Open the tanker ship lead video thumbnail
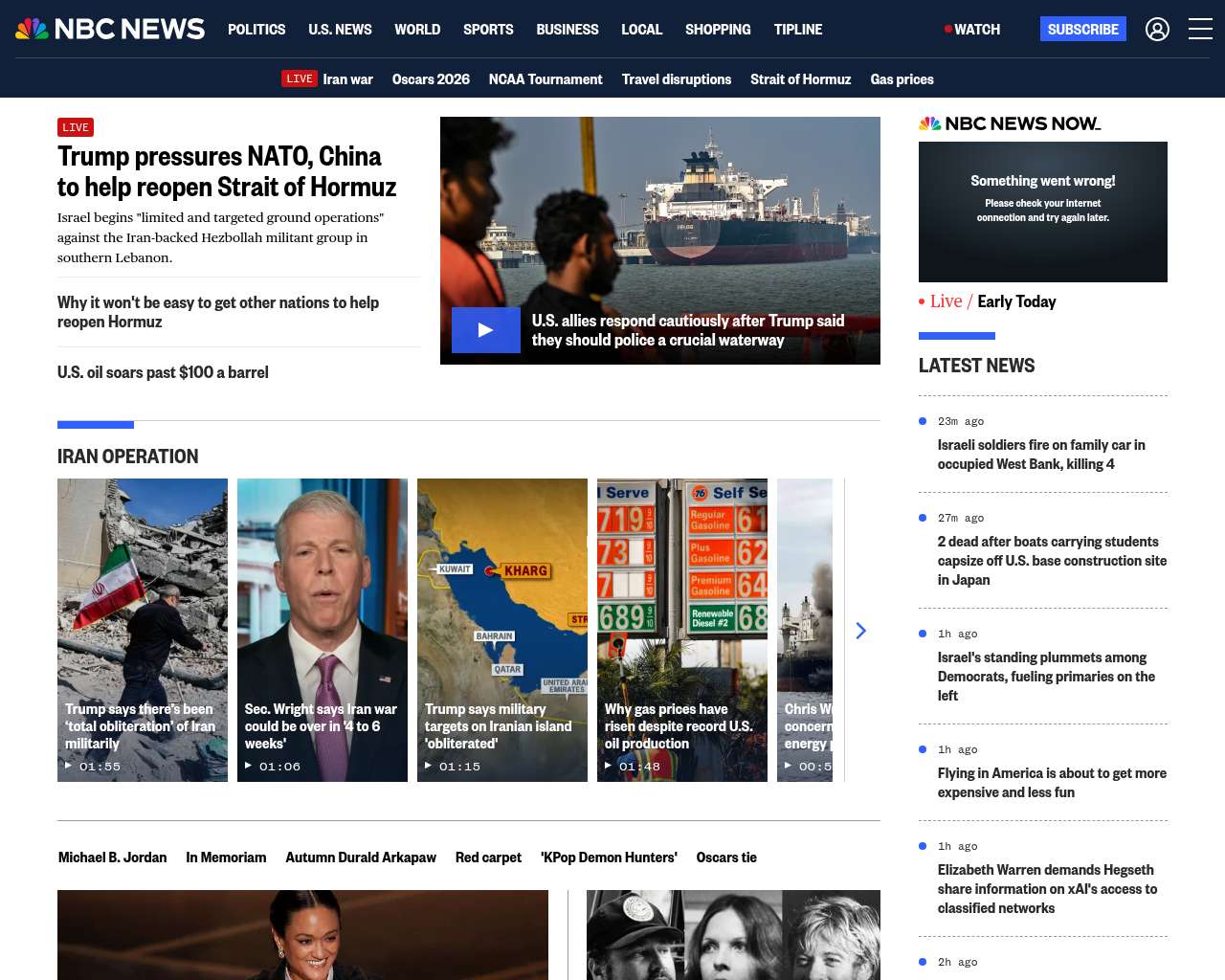 (x=660, y=240)
